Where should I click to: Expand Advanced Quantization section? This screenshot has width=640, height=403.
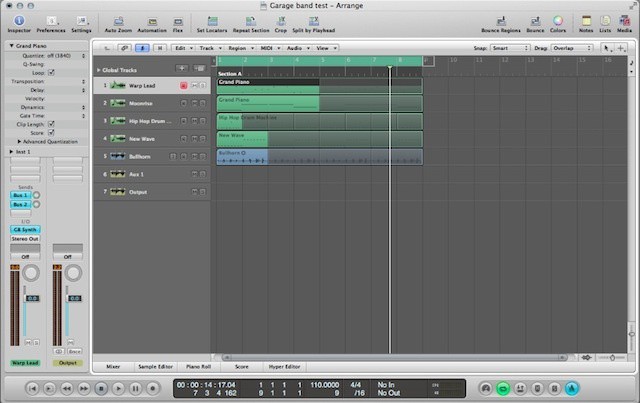click(x=19, y=141)
